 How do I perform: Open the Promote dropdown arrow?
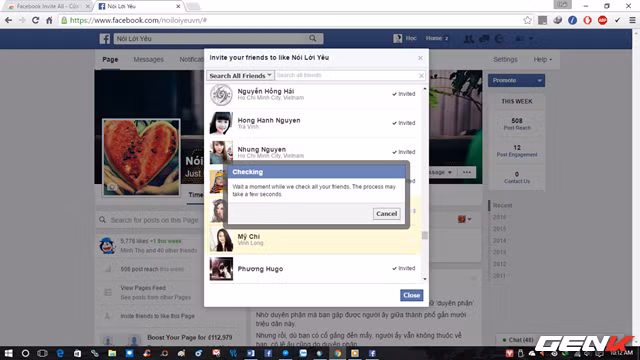[x=540, y=80]
